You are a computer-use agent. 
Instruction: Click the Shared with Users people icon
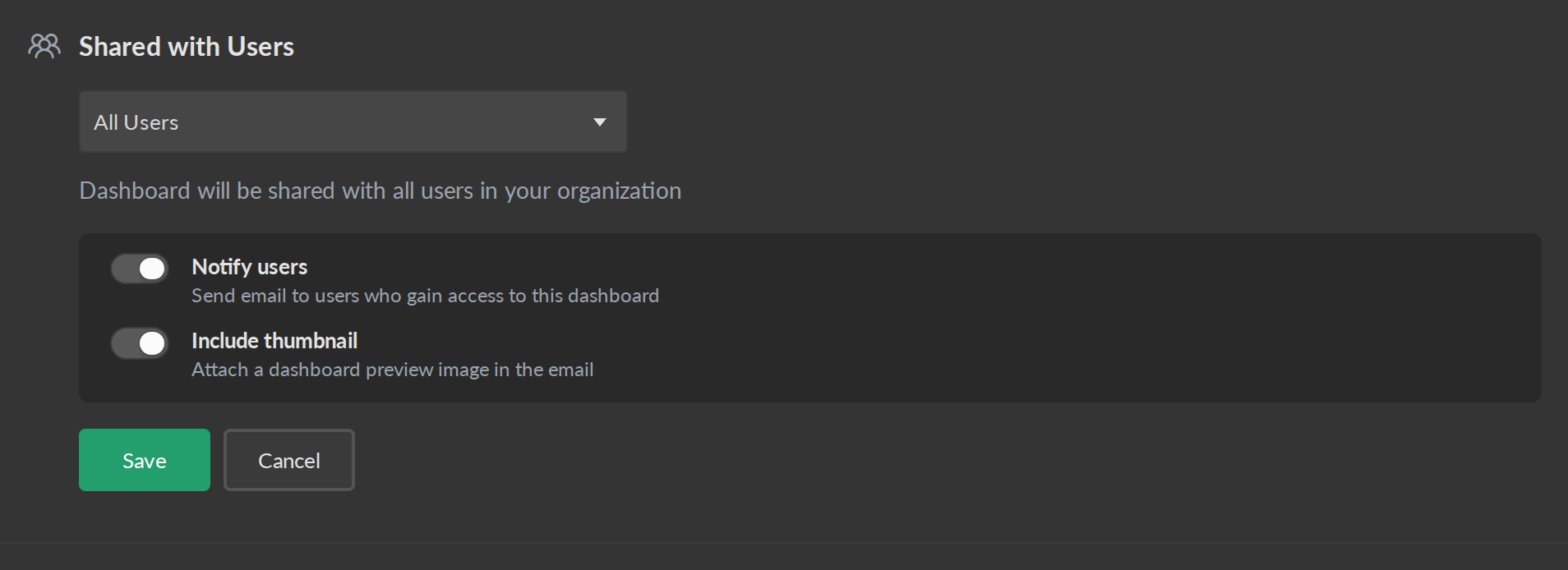[x=44, y=46]
